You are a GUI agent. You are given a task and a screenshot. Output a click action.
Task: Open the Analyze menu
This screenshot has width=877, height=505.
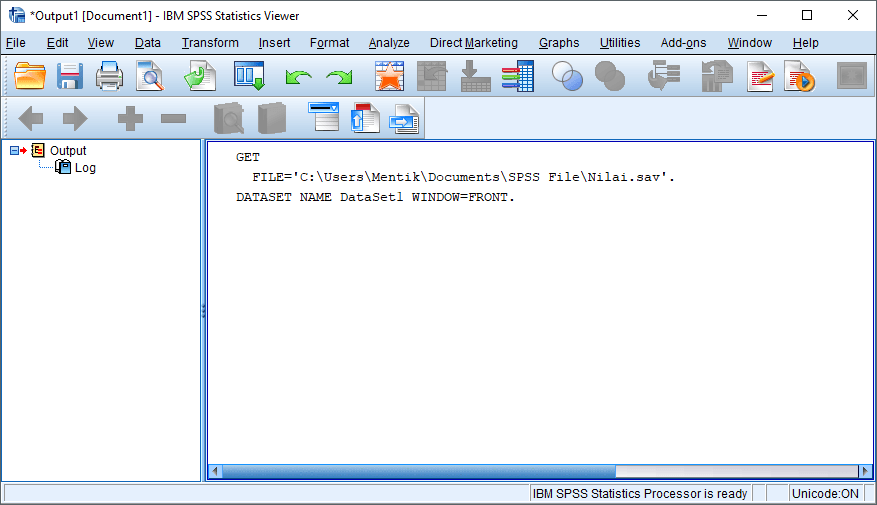tap(389, 43)
